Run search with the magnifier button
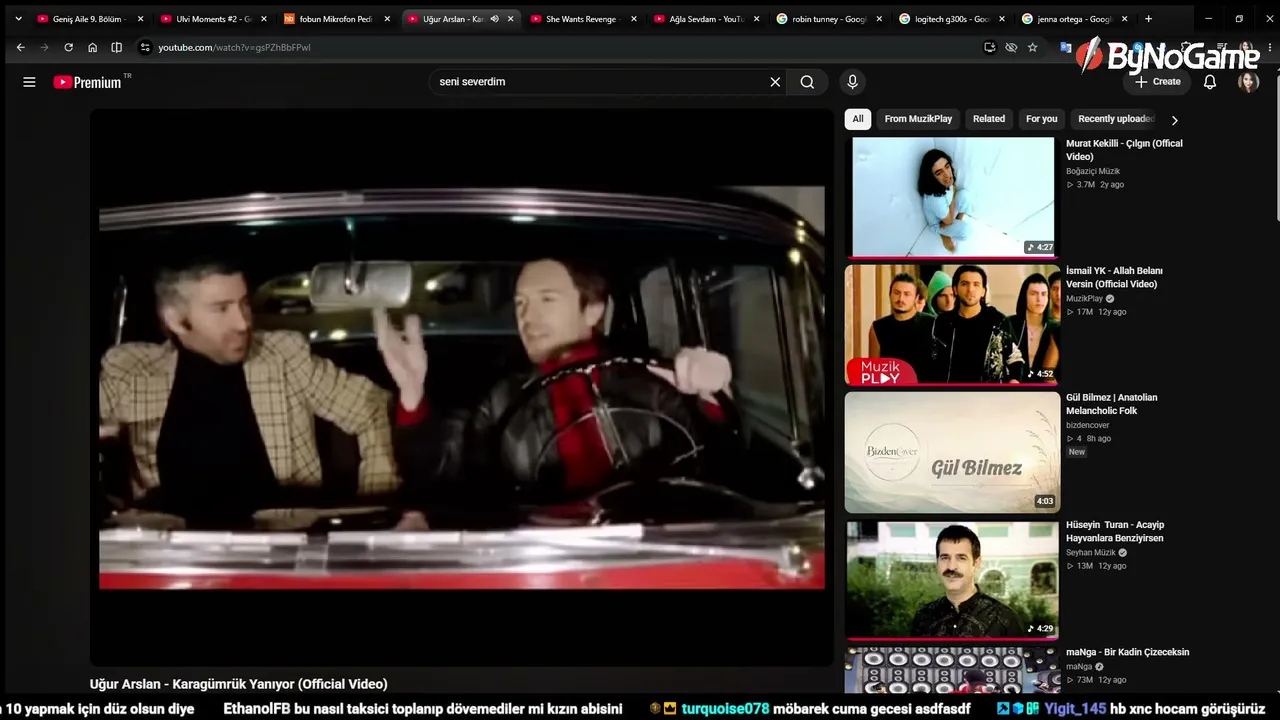 (807, 82)
